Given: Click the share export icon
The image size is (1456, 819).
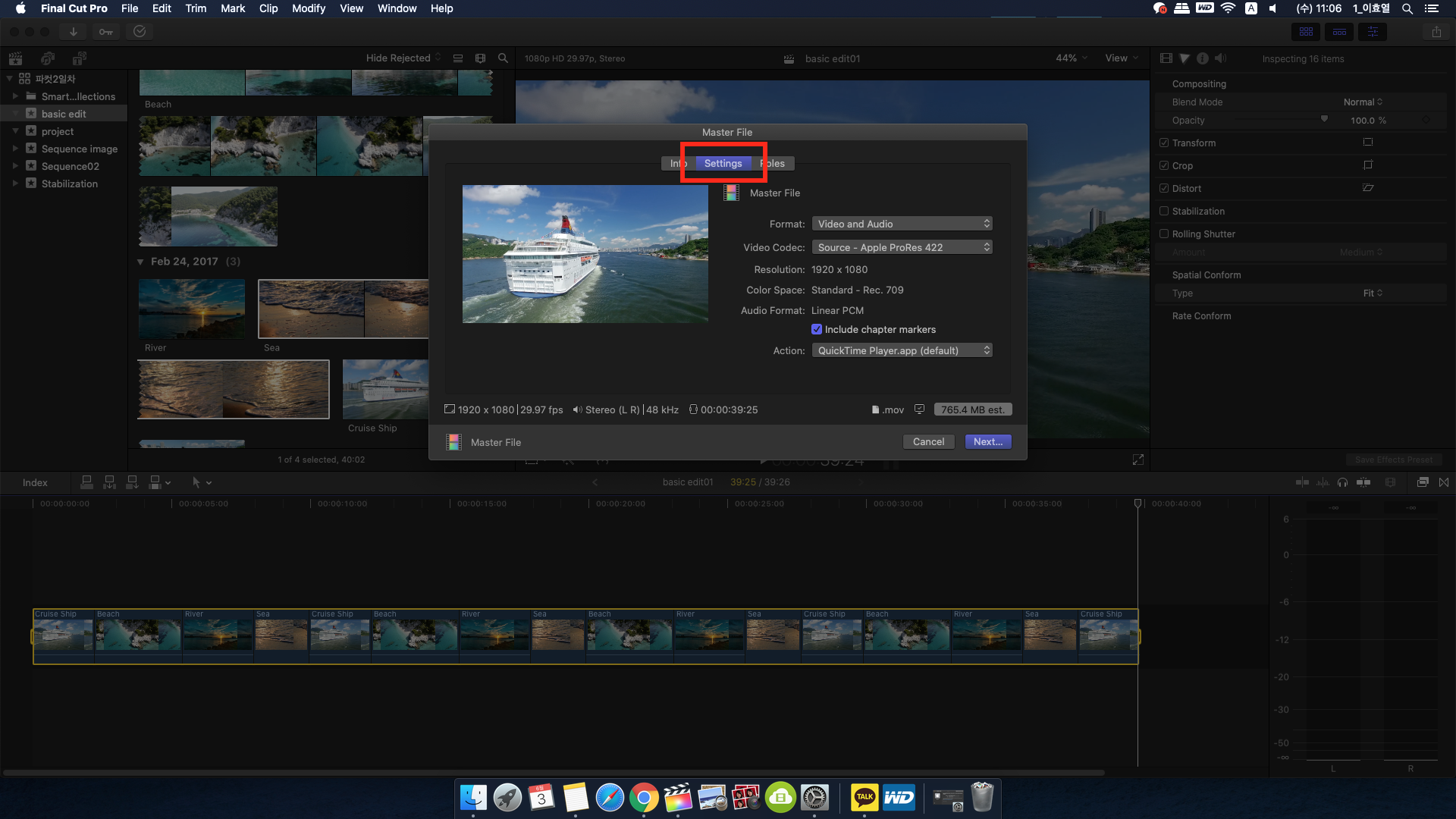Looking at the screenshot, I should pyautogui.click(x=1436, y=32).
